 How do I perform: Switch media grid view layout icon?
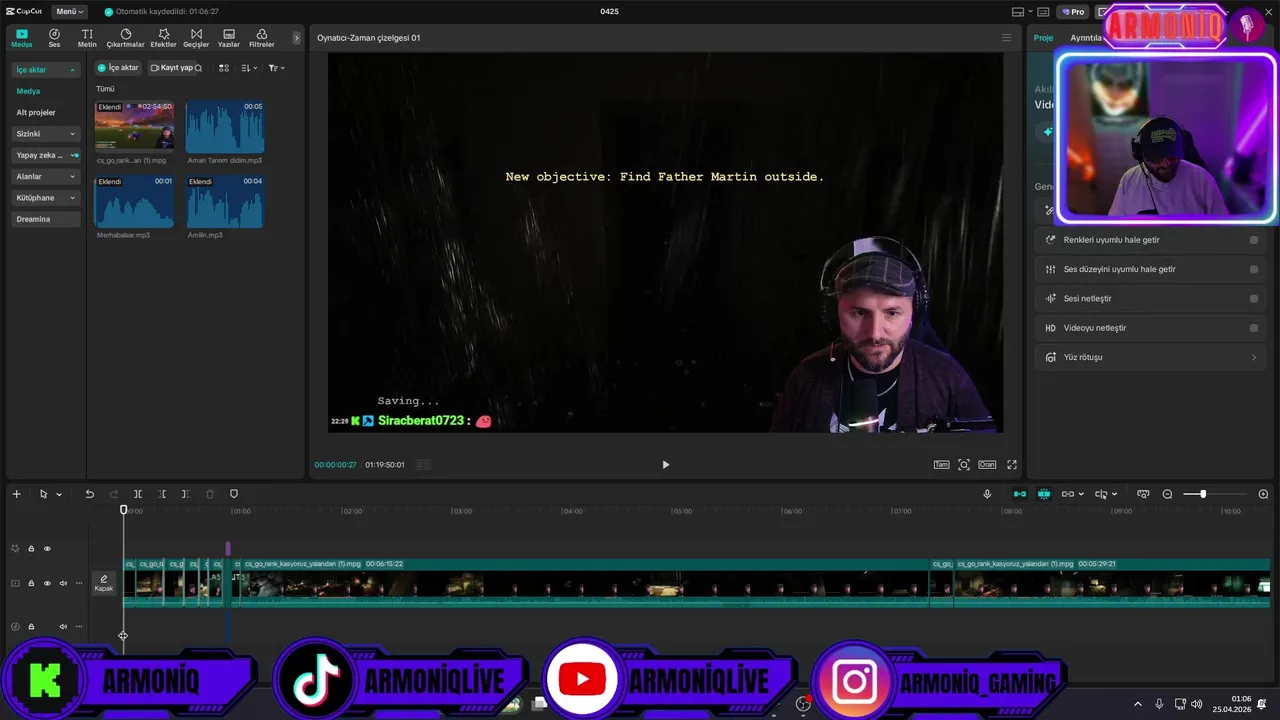(x=224, y=68)
